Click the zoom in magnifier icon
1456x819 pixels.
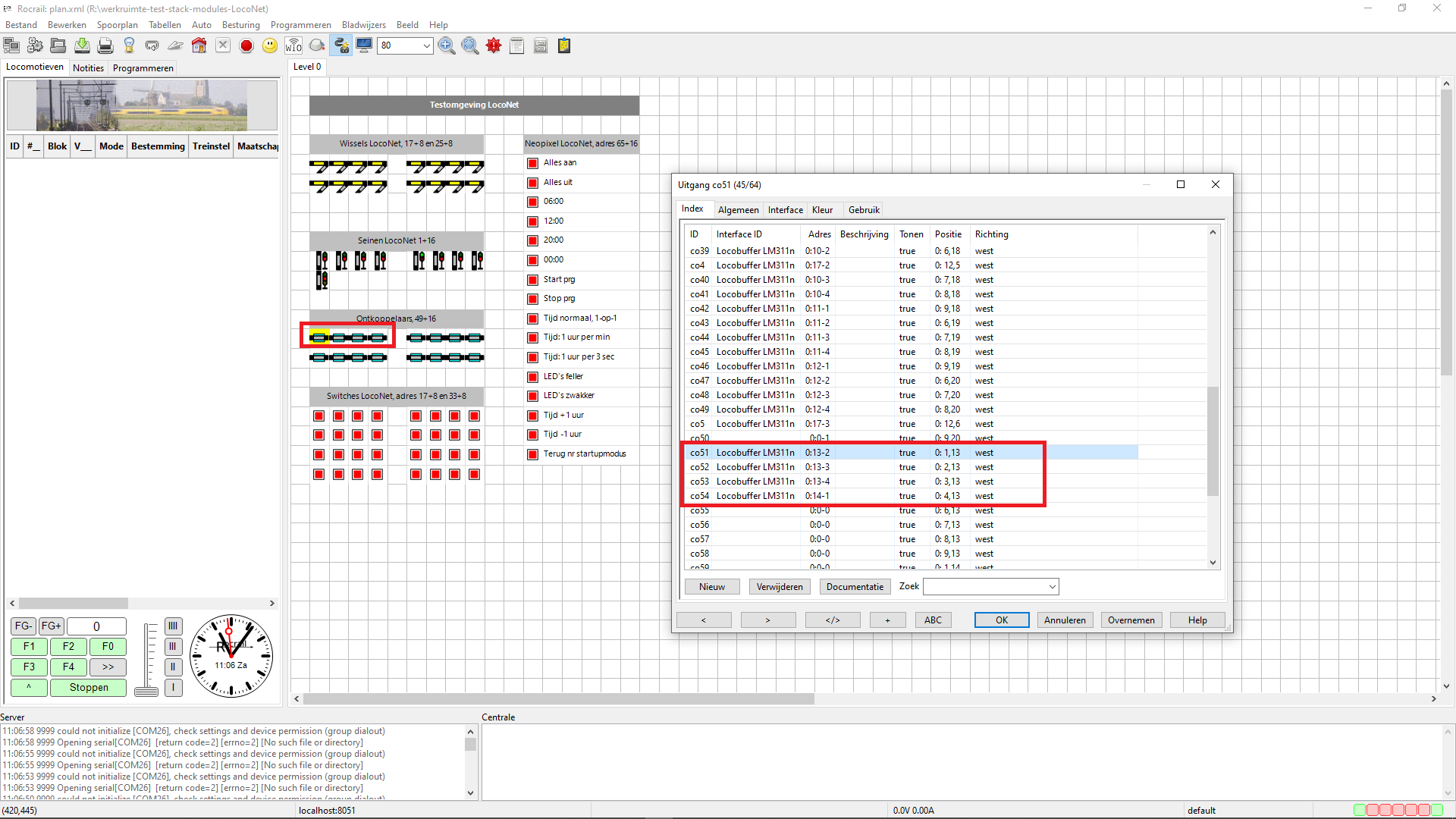[x=447, y=46]
